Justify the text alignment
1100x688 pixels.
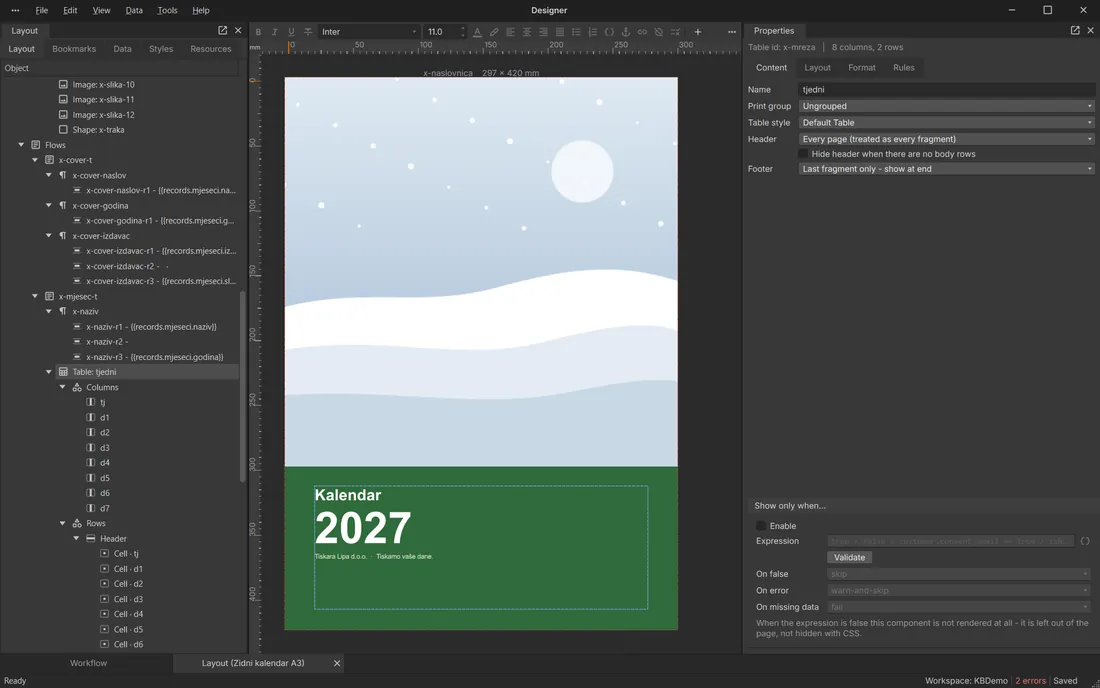[560, 32]
